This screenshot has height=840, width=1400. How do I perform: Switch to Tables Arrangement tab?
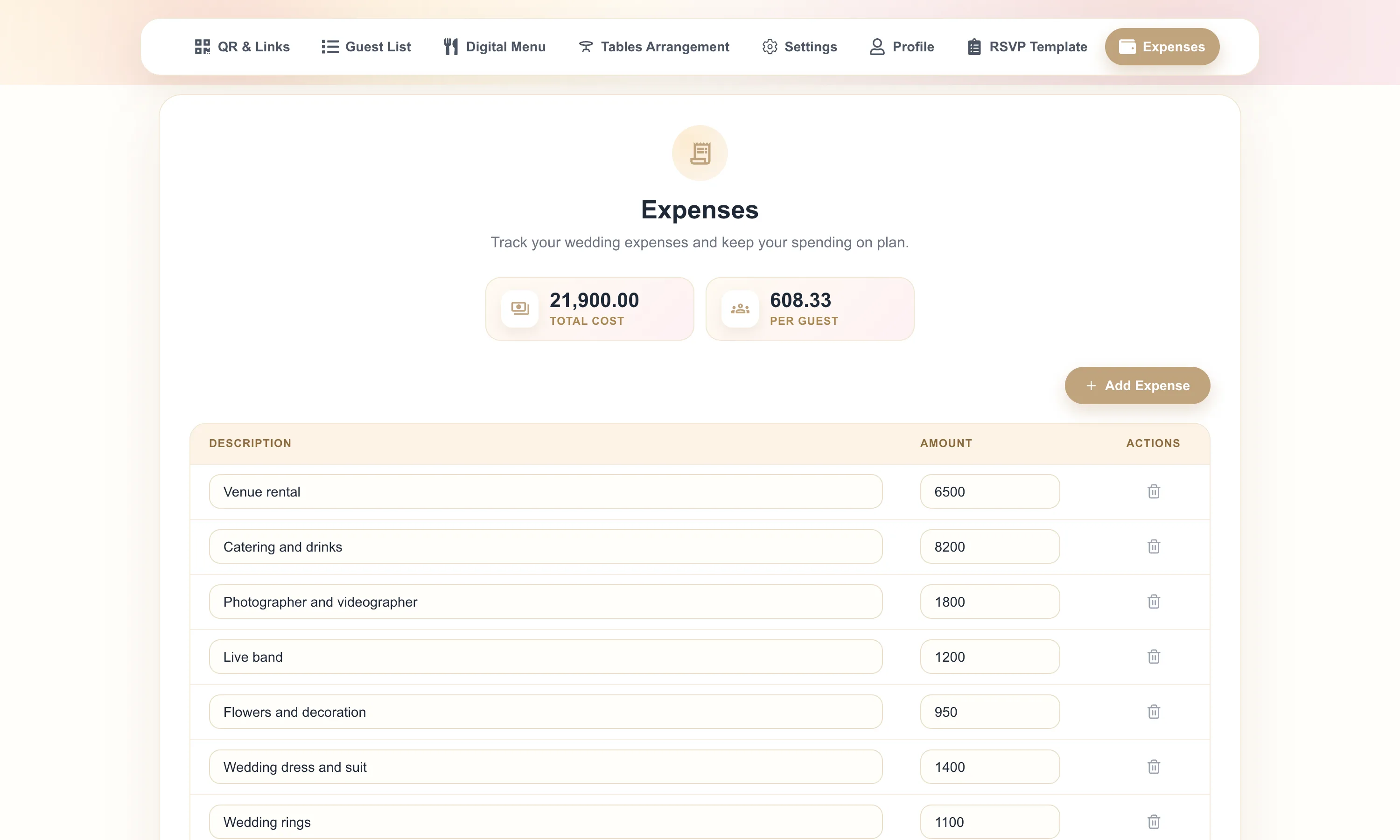(654, 46)
